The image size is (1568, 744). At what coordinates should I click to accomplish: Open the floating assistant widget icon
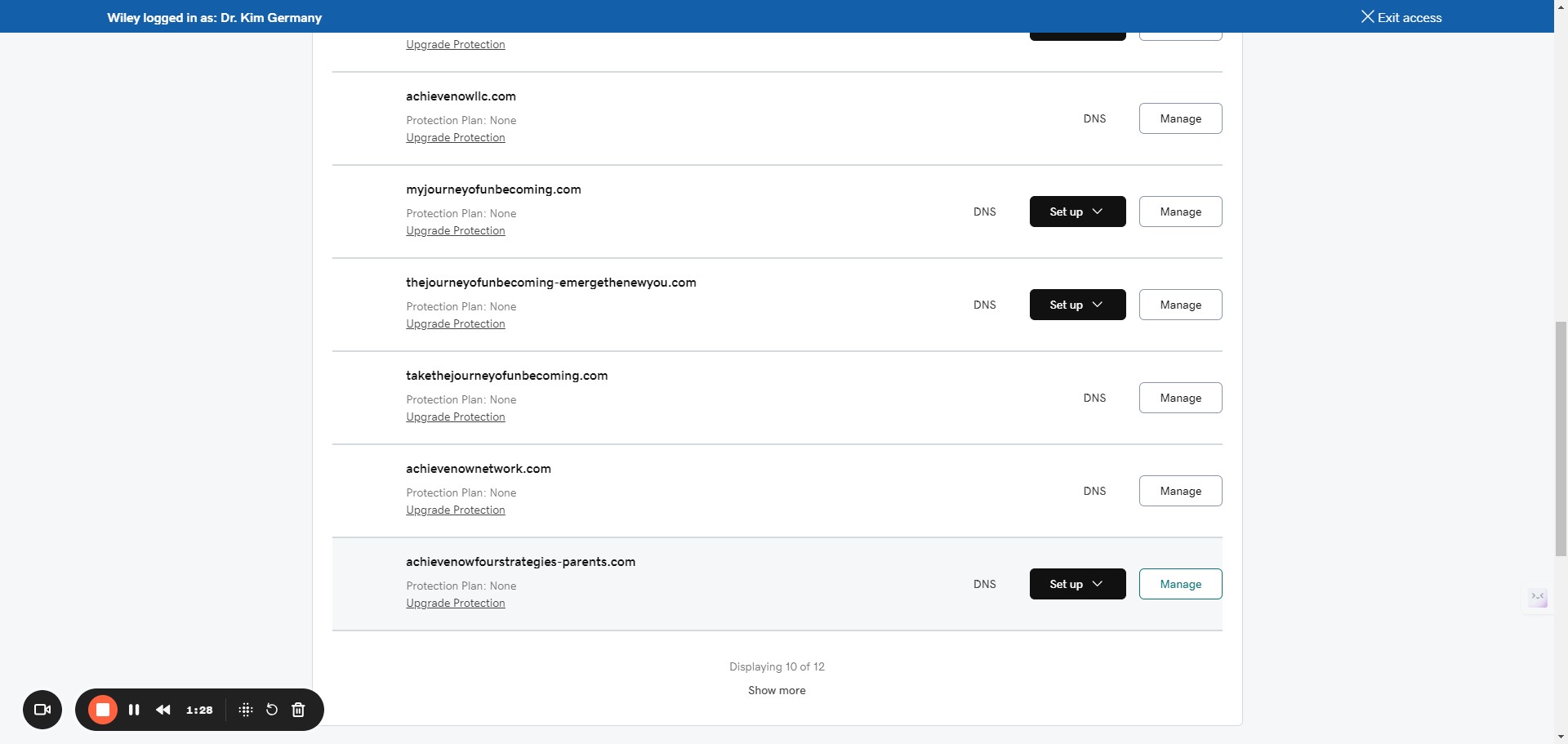coord(1538,598)
